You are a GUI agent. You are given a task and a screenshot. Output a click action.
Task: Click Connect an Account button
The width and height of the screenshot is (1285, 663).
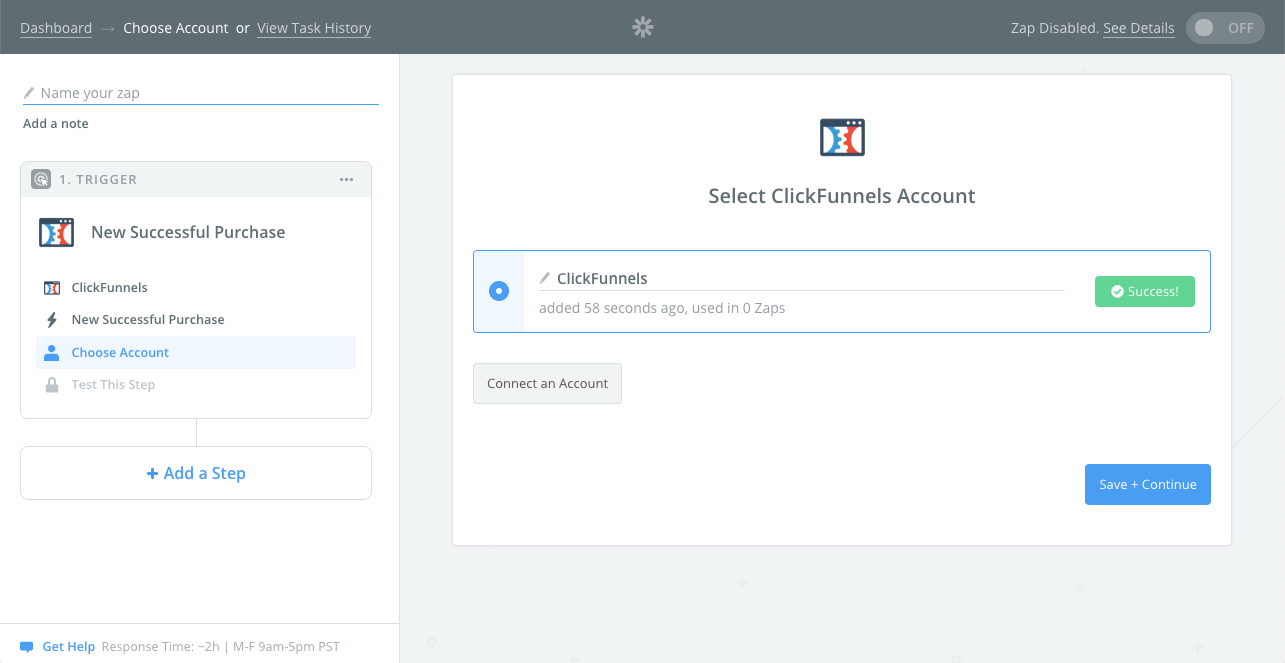pyautogui.click(x=547, y=384)
